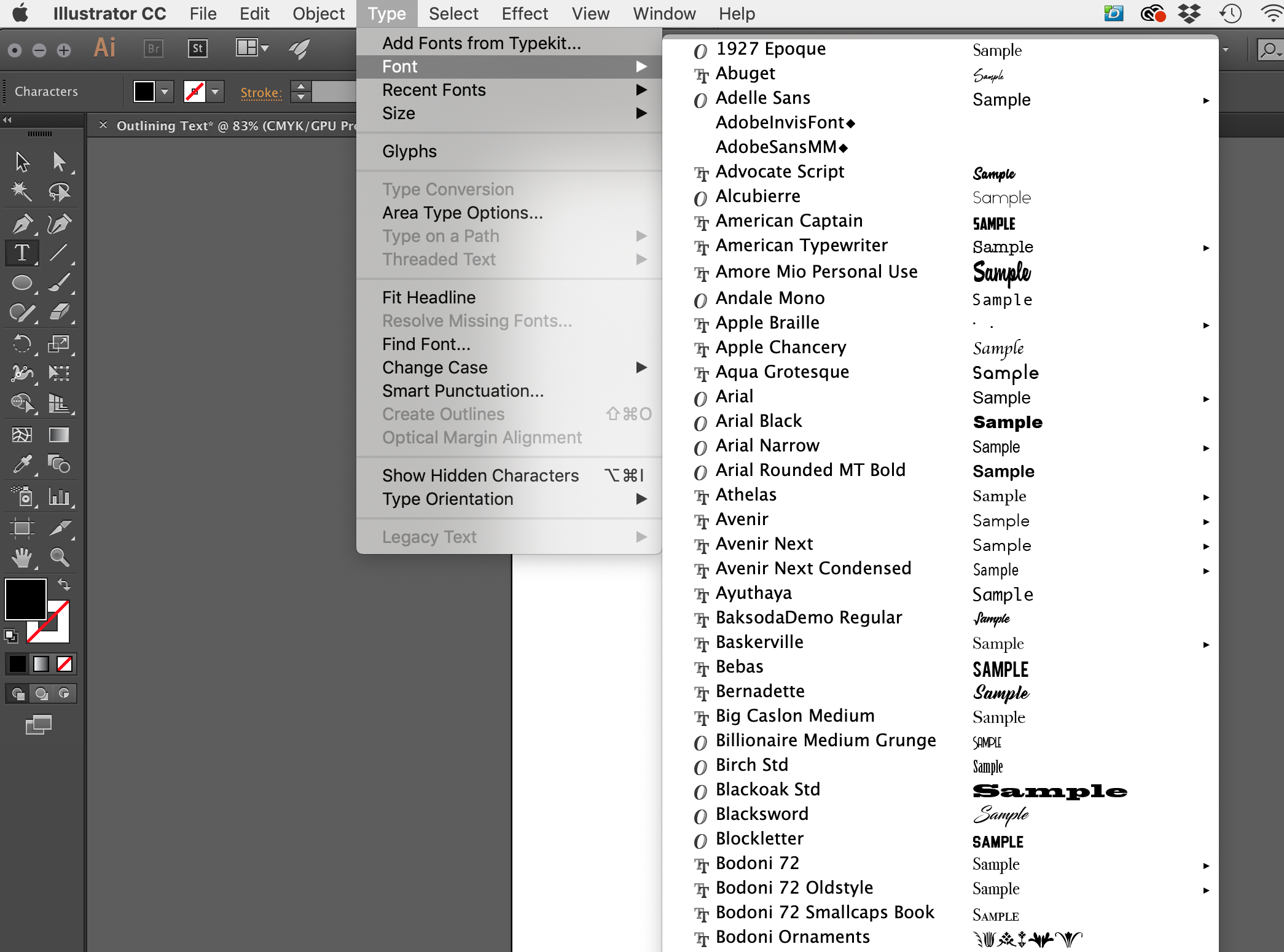The image size is (1284, 952).
Task: Open Adobe Stock from the St icon
Action: click(x=198, y=49)
